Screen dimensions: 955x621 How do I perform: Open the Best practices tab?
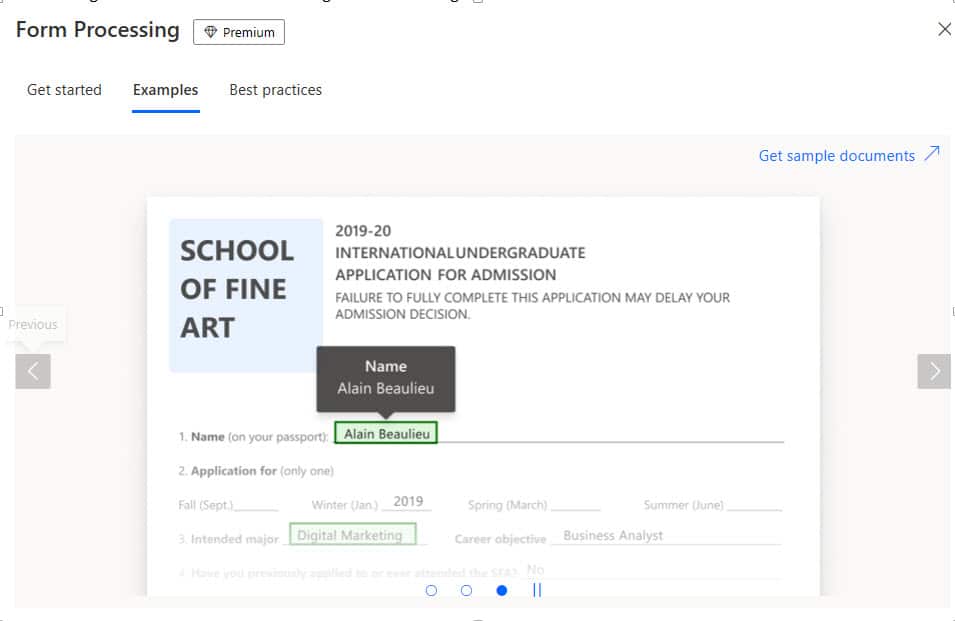click(275, 90)
